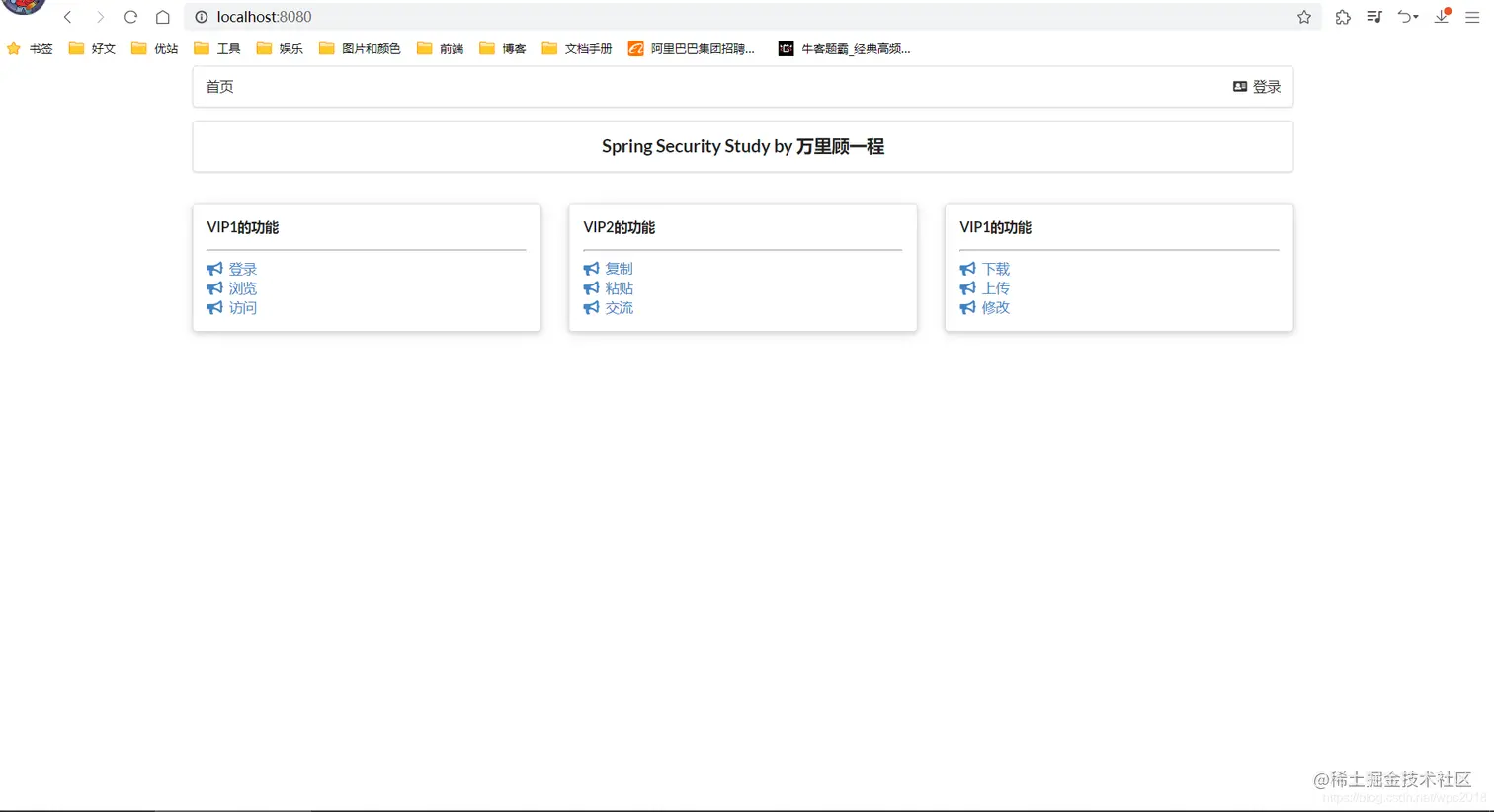This screenshot has width=1494, height=812.
Task: Open the 娱乐 bookmark folder
Action: point(280,48)
